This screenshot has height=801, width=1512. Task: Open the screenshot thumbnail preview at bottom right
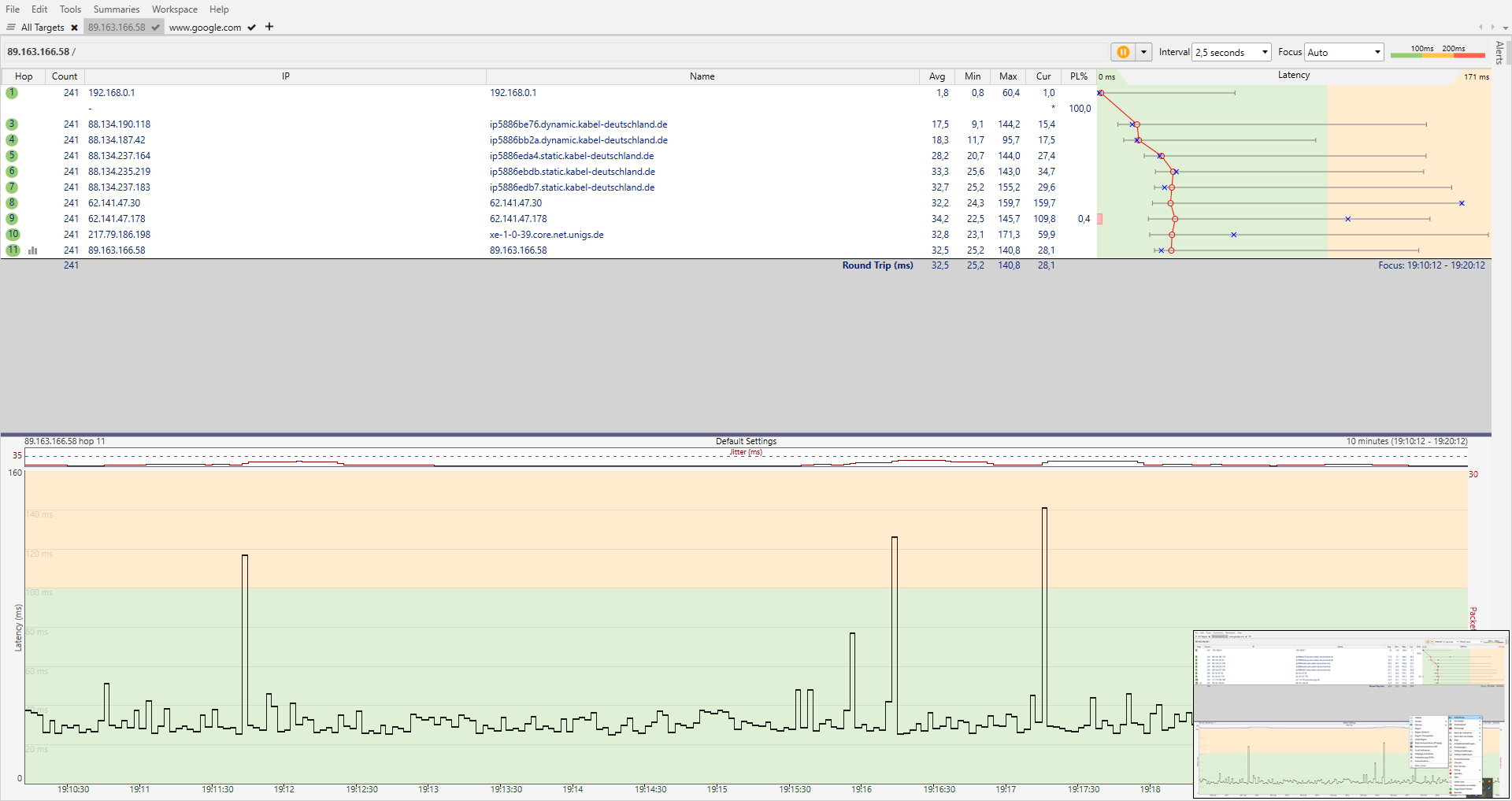pyautogui.click(x=1351, y=714)
